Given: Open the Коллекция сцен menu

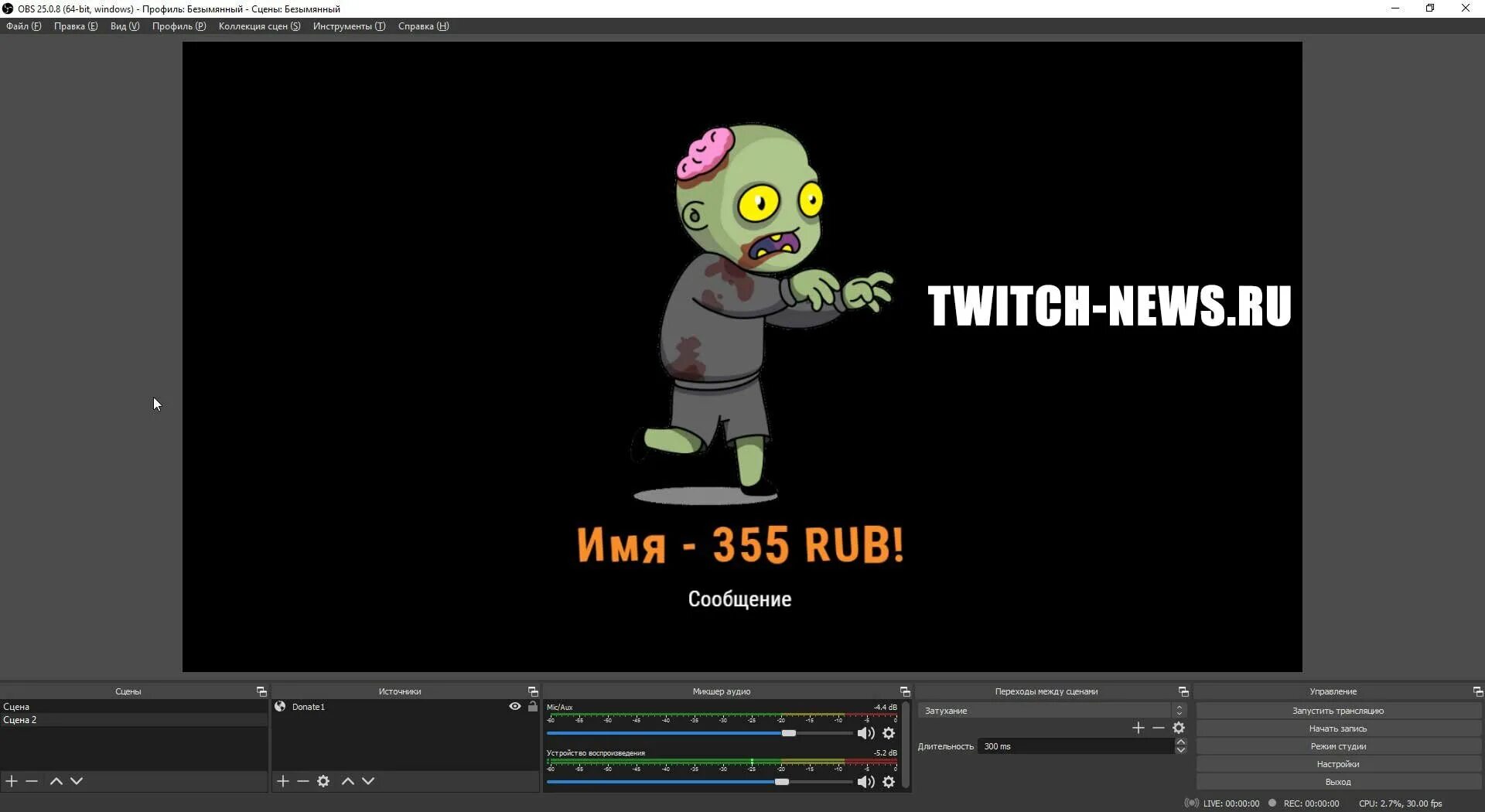Looking at the screenshot, I should (260, 26).
